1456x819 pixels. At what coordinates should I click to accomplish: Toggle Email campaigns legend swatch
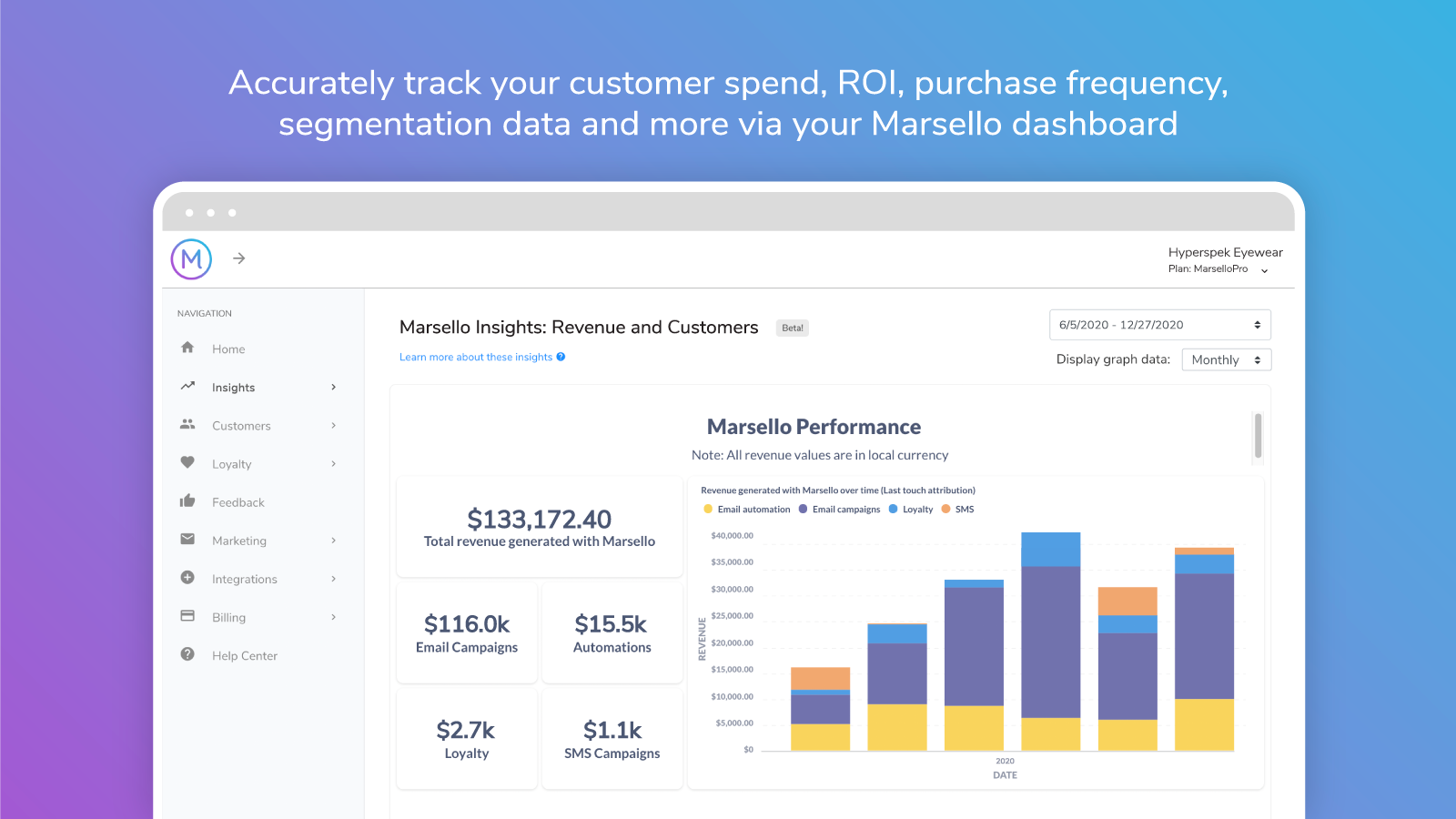[803, 509]
